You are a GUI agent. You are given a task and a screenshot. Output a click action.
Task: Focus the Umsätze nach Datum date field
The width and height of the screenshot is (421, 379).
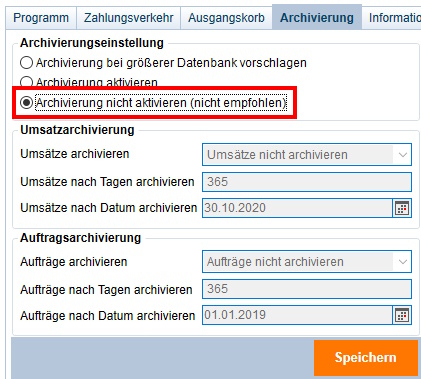tap(297, 208)
